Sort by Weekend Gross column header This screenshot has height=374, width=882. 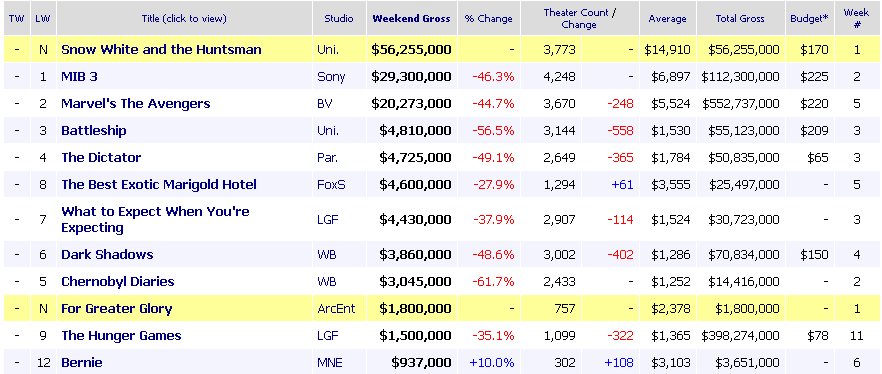[411, 19]
